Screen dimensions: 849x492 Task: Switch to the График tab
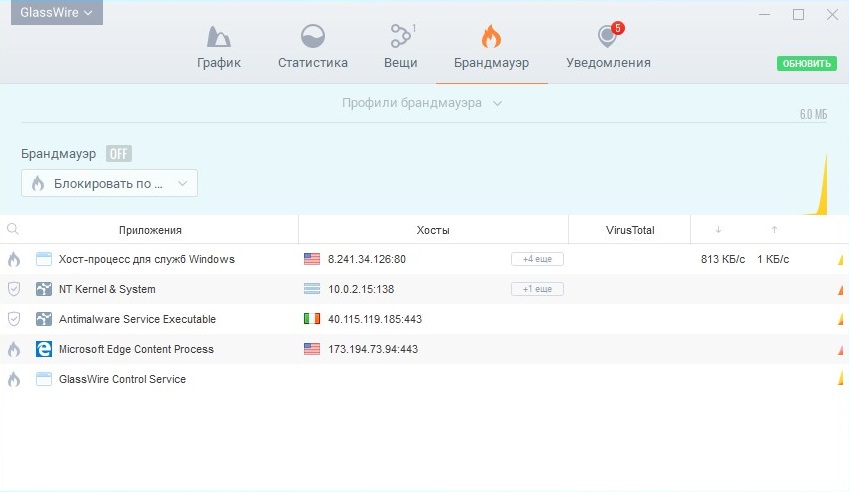[218, 48]
